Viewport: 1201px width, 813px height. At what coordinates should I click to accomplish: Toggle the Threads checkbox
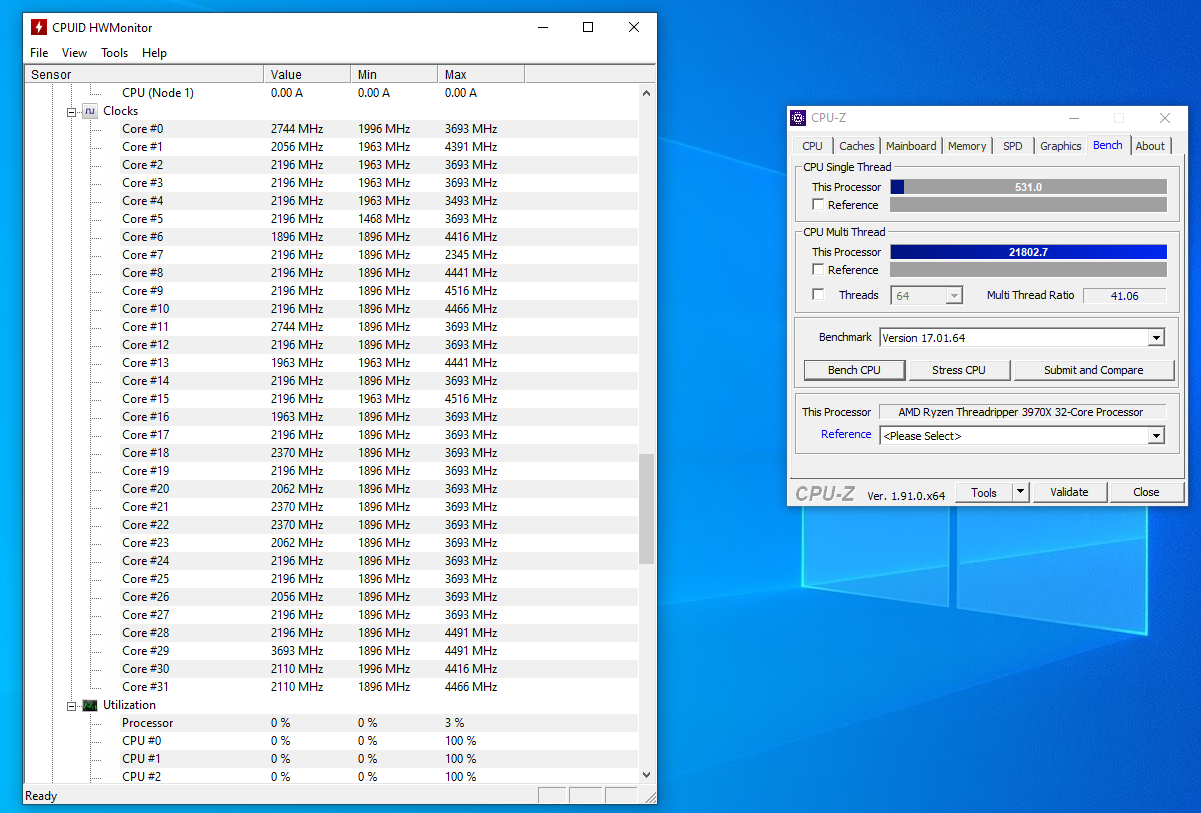coord(819,295)
